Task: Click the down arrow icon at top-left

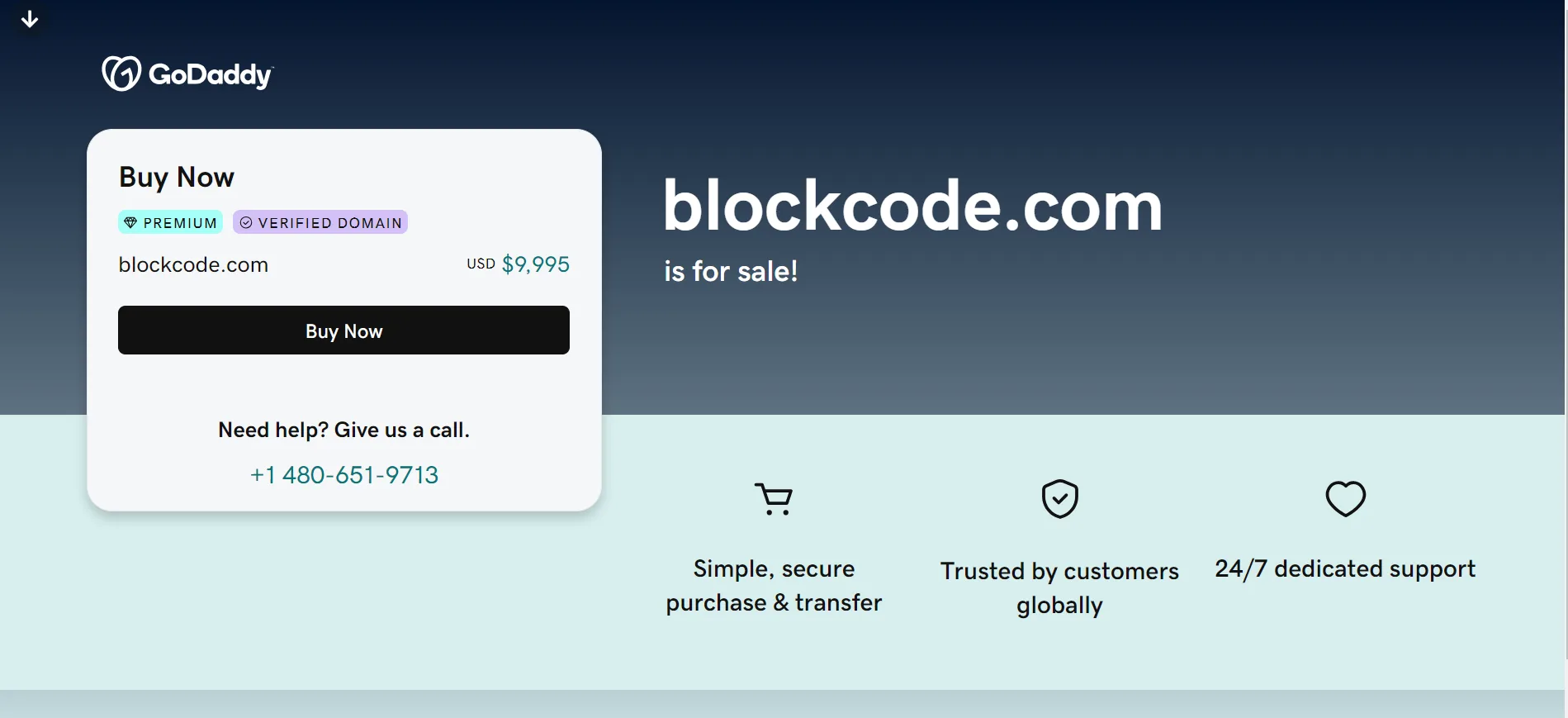Action: pyautogui.click(x=30, y=19)
